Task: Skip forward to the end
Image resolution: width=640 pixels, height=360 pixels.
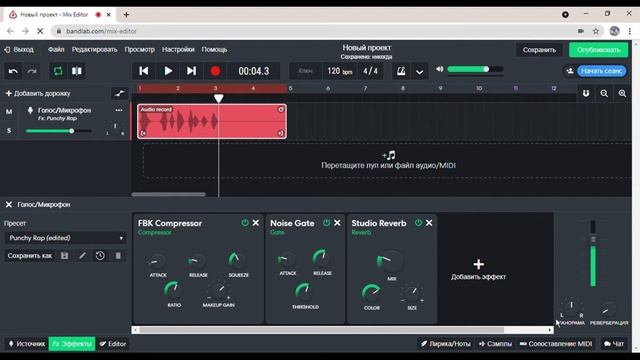Action: (x=191, y=71)
